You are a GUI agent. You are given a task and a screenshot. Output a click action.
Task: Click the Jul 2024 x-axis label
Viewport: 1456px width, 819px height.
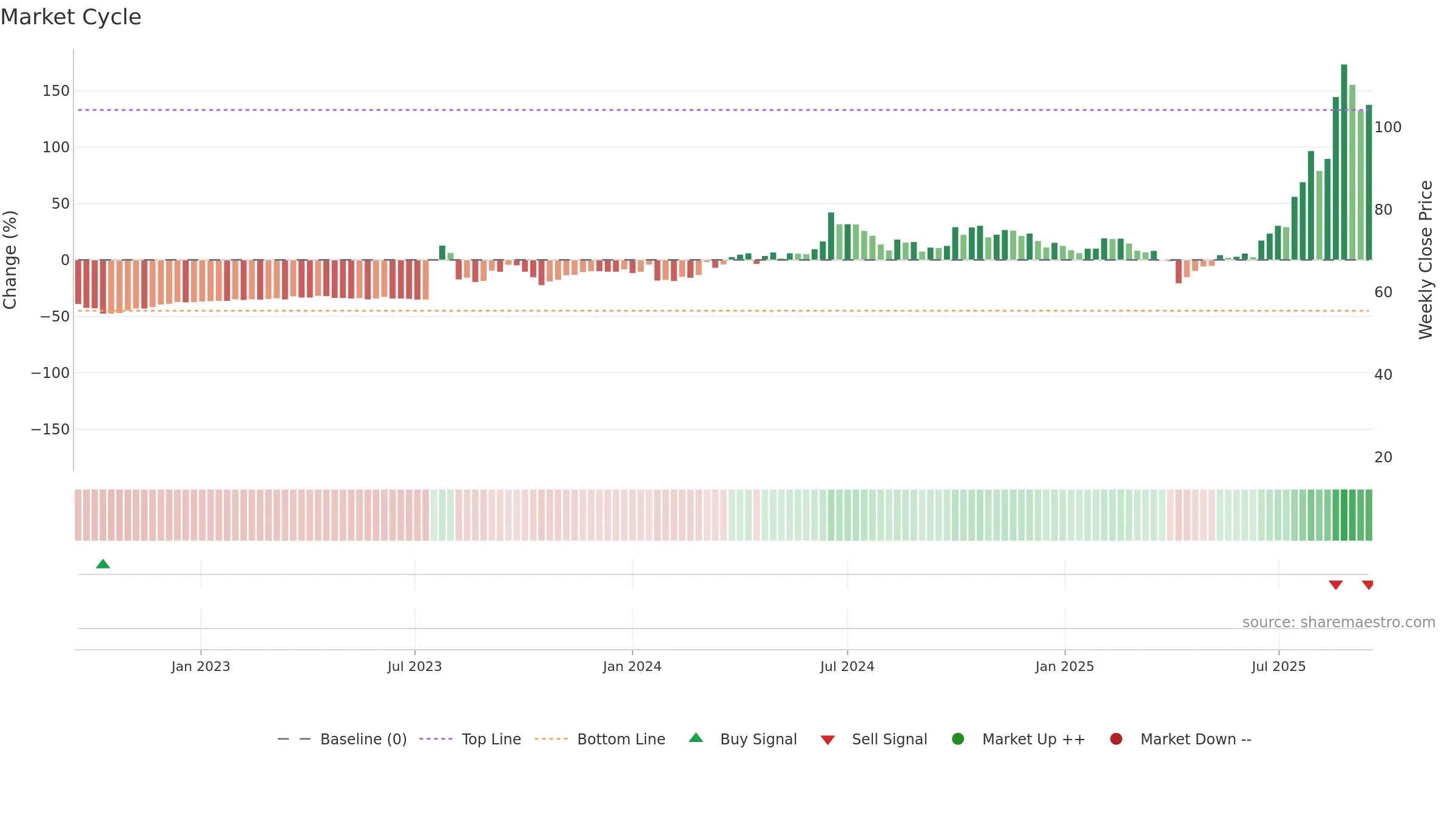(x=848, y=667)
